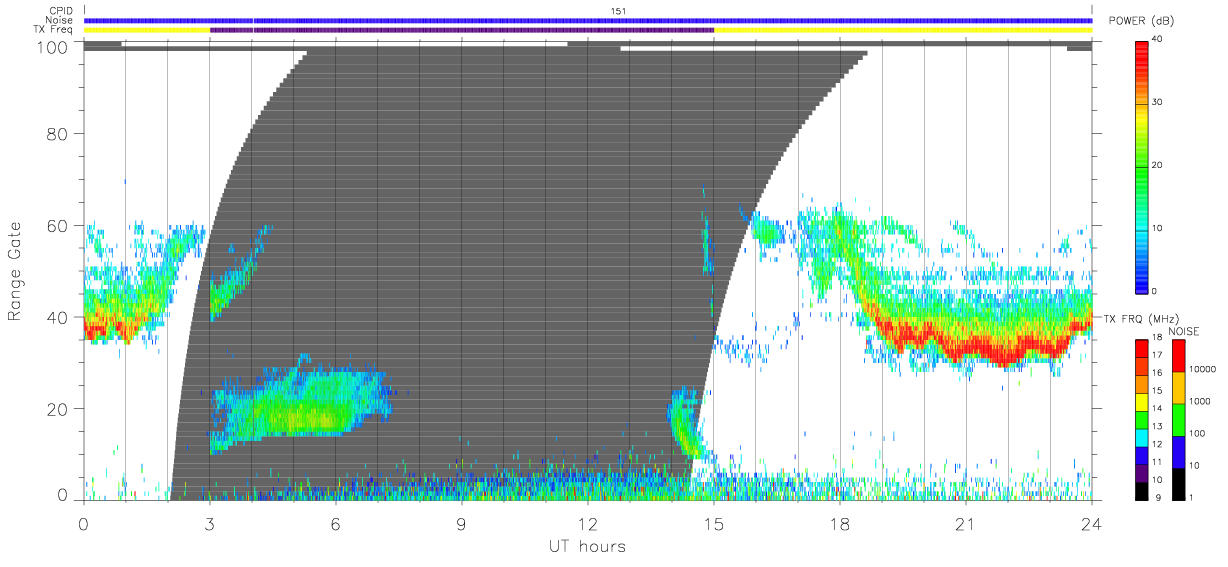
Task: Click the 14 label on TX FRQ legend
Action: 1157,408
